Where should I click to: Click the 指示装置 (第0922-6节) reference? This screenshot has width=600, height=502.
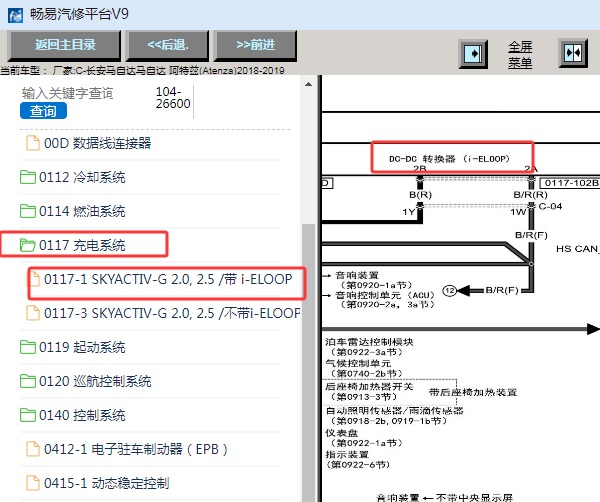(x=357, y=460)
